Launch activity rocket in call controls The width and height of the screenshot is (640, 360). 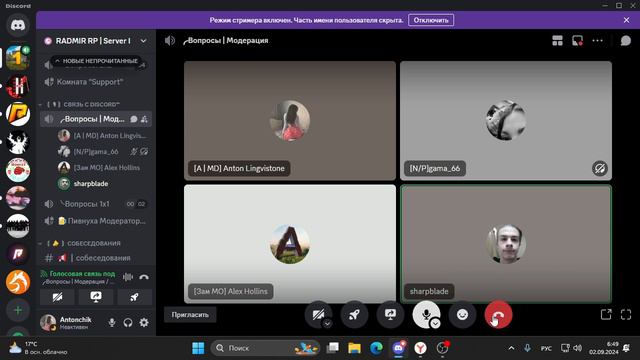coord(354,314)
